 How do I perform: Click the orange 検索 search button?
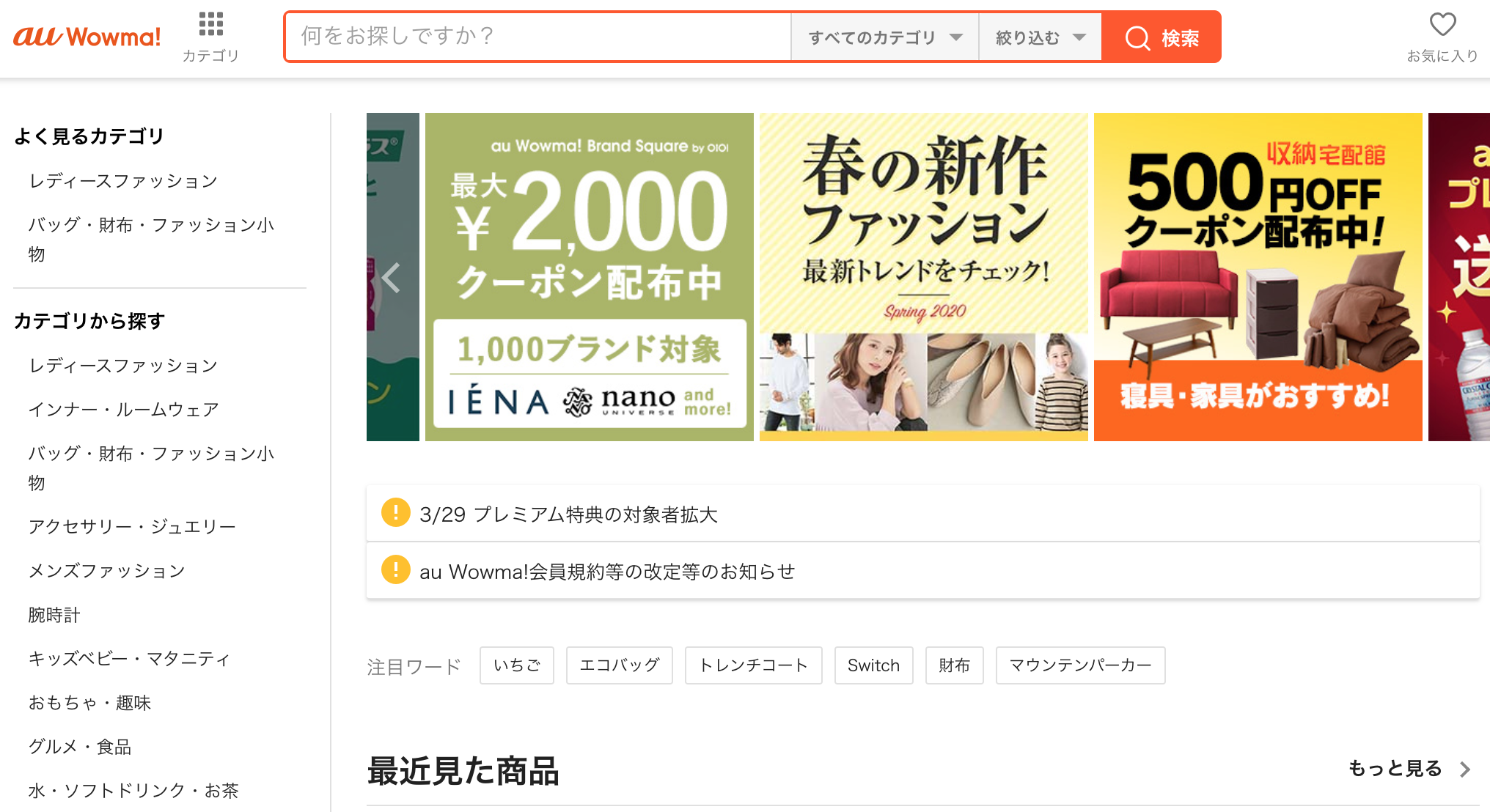[x=1161, y=37]
